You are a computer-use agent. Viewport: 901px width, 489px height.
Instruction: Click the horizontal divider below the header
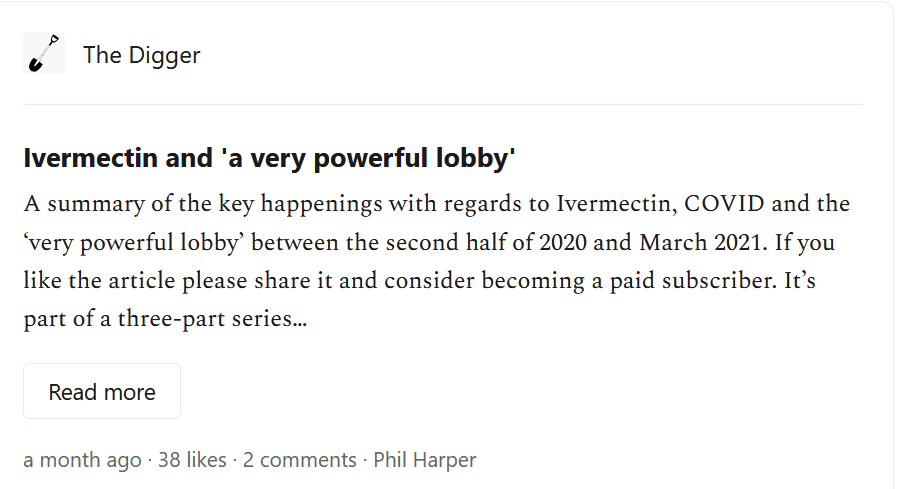(x=442, y=104)
